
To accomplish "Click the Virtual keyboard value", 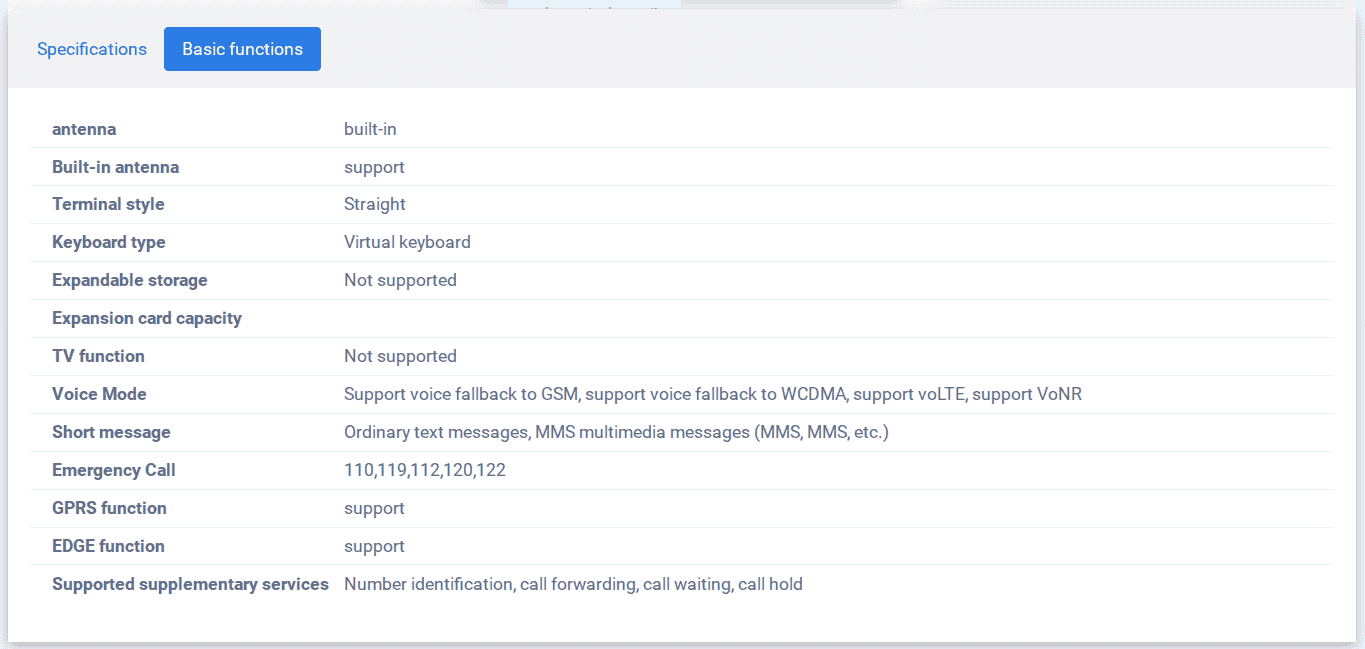I will pos(407,242).
